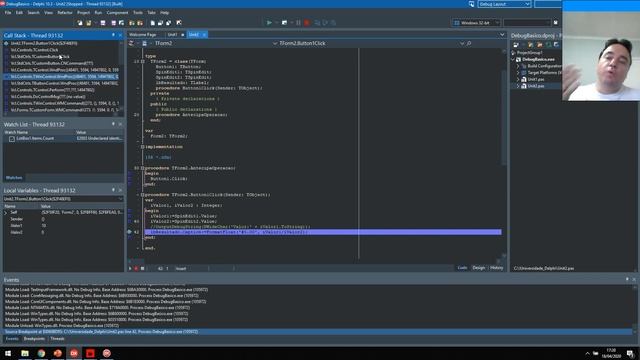Viewport: 640px width, 360px height.
Task: Click the highlighted line 42 in editor
Action: (323, 232)
